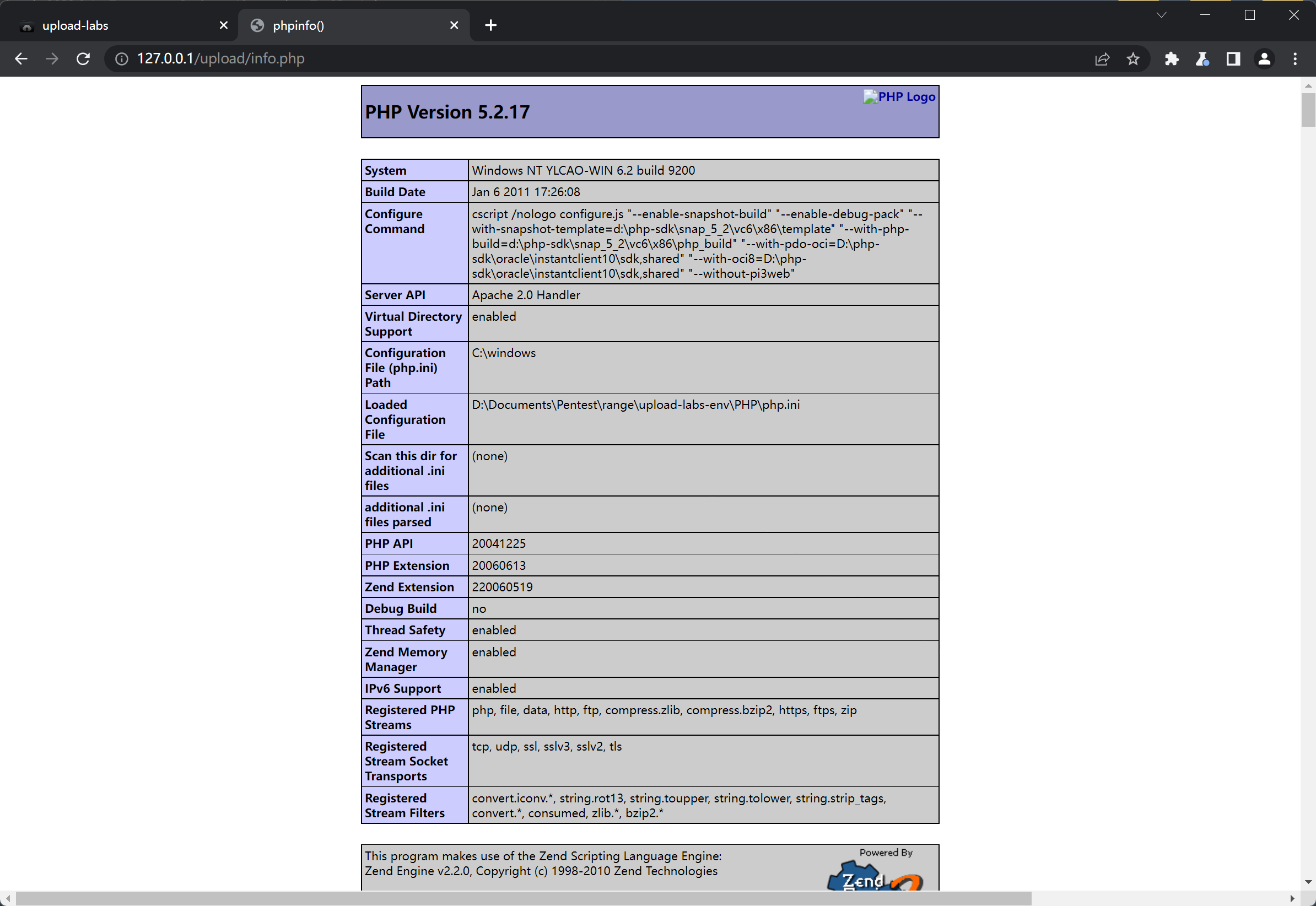Click Zend Extension value 220060519
1316x906 pixels.
coord(502,587)
